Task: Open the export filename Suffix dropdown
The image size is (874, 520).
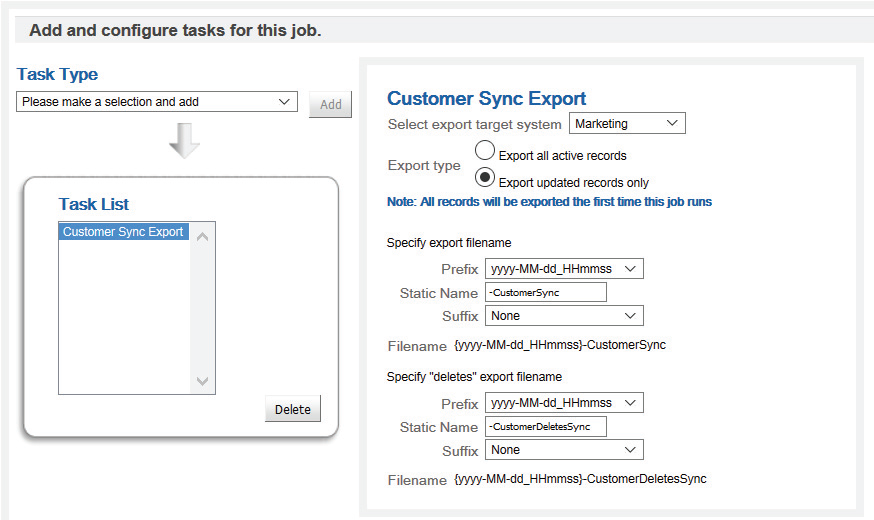Action: coord(564,315)
